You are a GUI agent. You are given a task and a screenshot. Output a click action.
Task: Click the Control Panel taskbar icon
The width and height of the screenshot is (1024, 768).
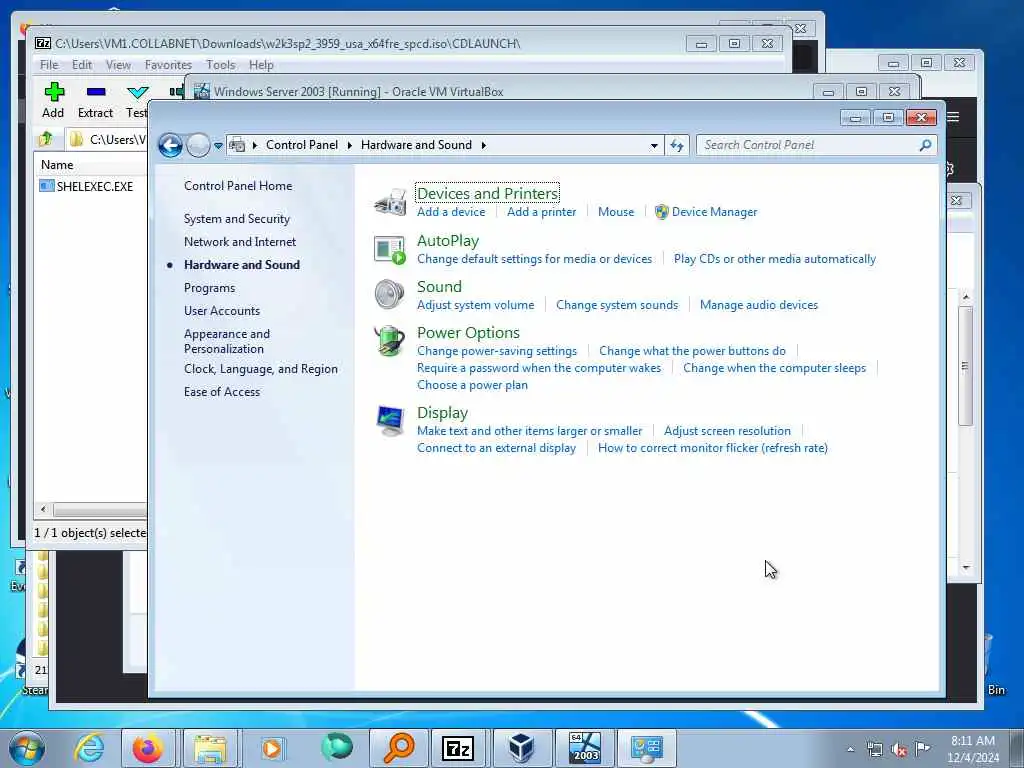pos(647,748)
